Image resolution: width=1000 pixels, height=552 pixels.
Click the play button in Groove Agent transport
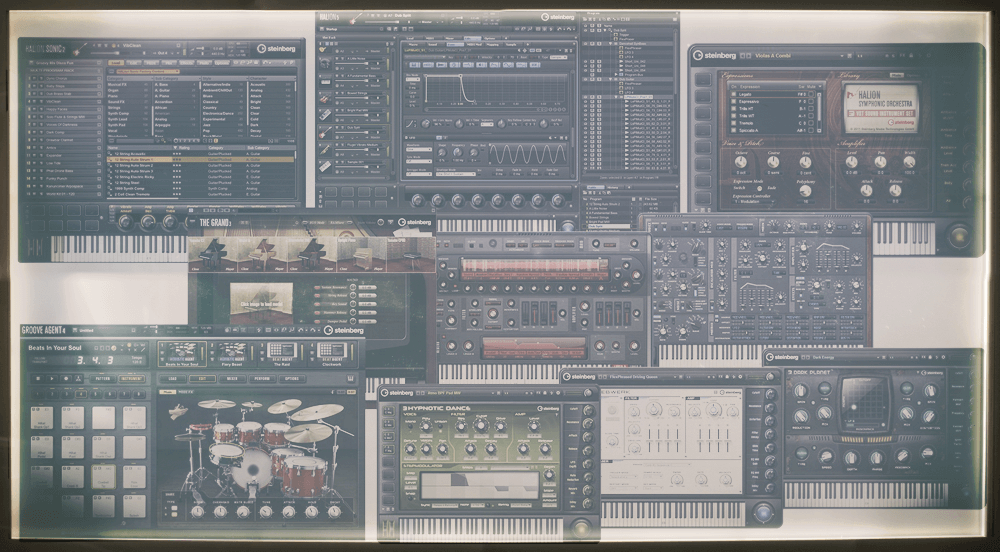52,379
